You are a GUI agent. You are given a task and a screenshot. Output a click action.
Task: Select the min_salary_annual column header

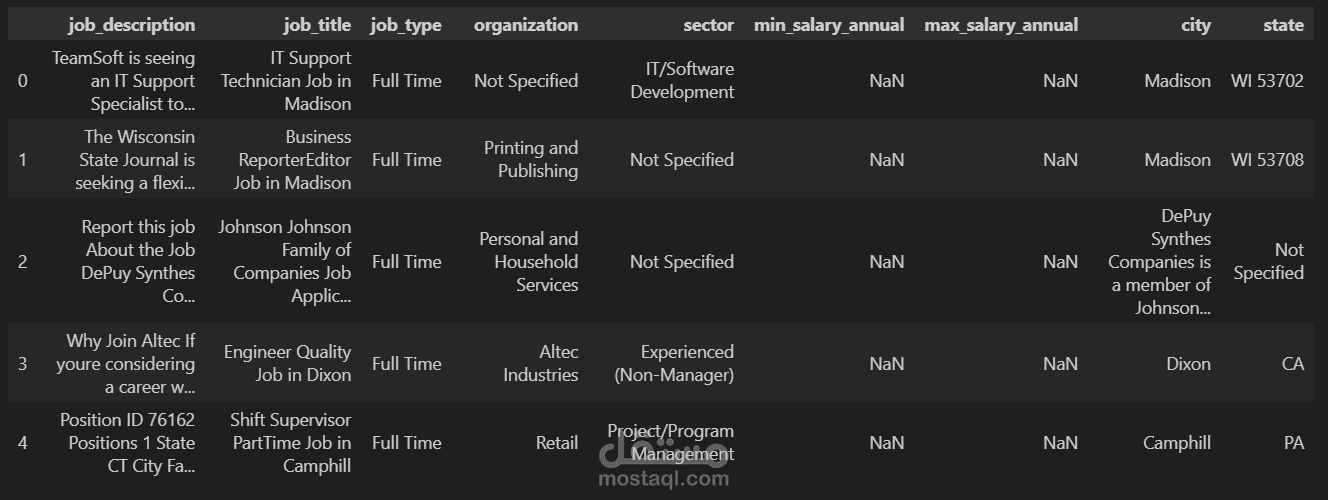pos(829,25)
